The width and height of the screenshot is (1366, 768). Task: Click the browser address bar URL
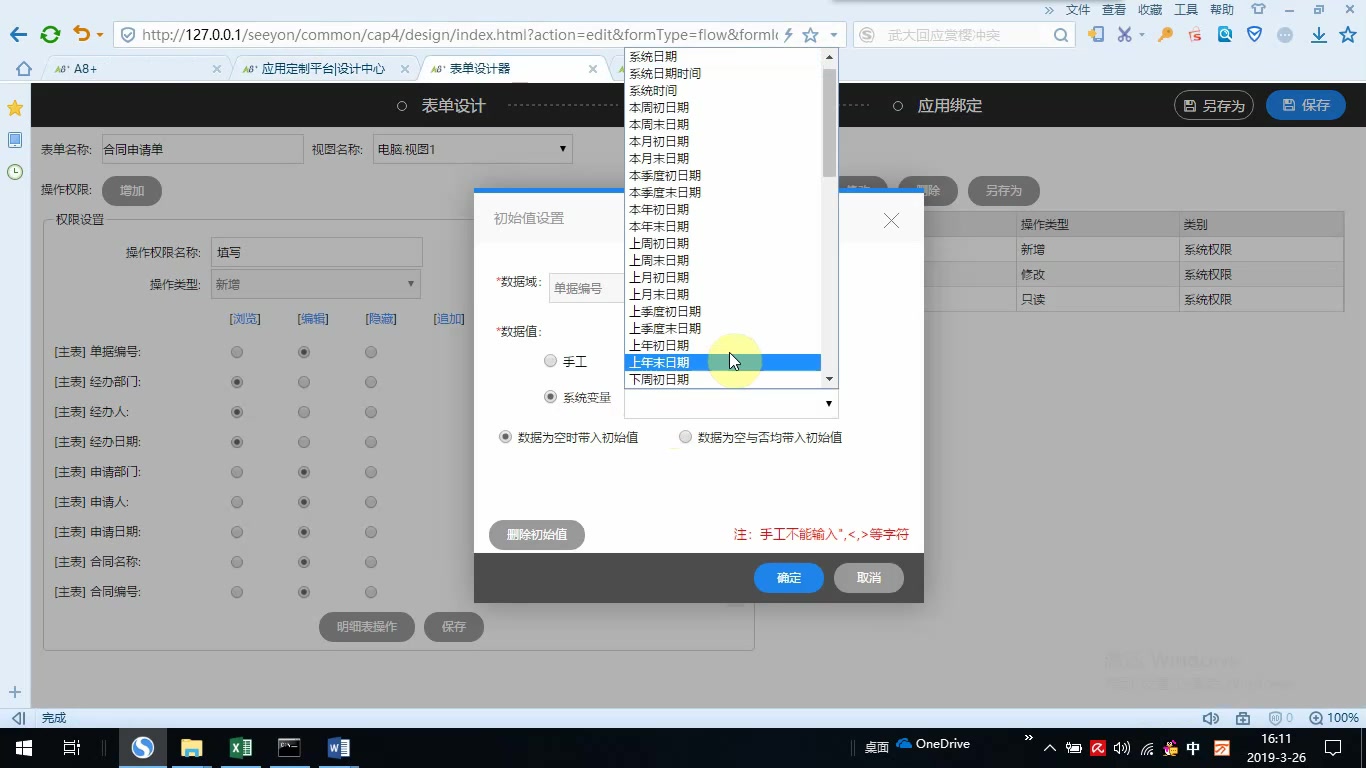click(460, 35)
